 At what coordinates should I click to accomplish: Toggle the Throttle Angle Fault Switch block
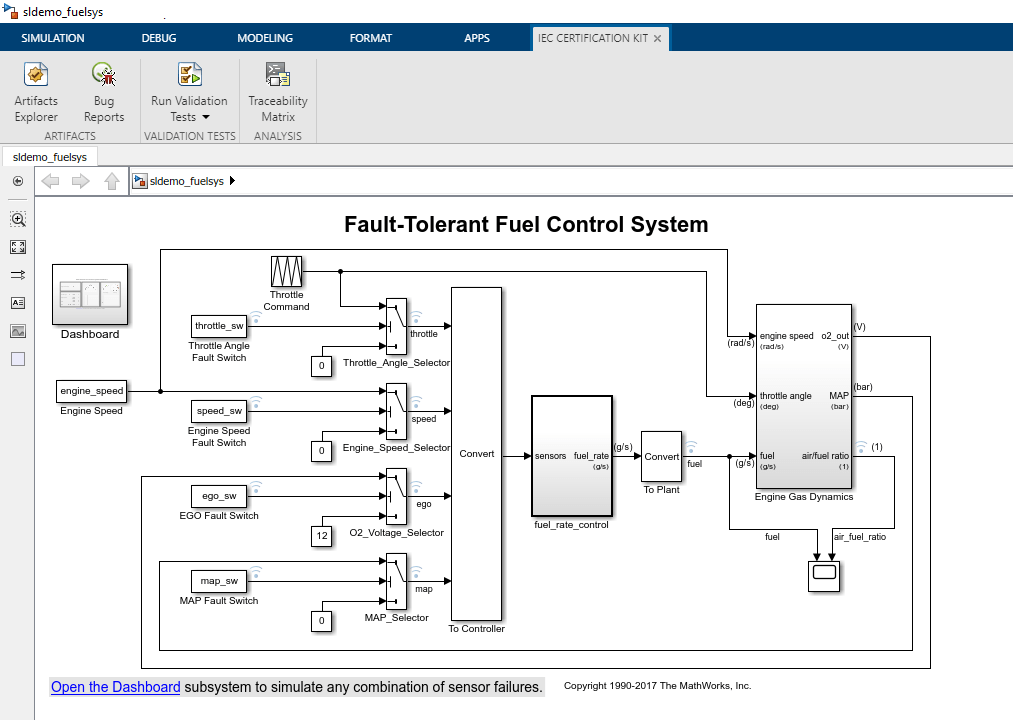tap(219, 326)
